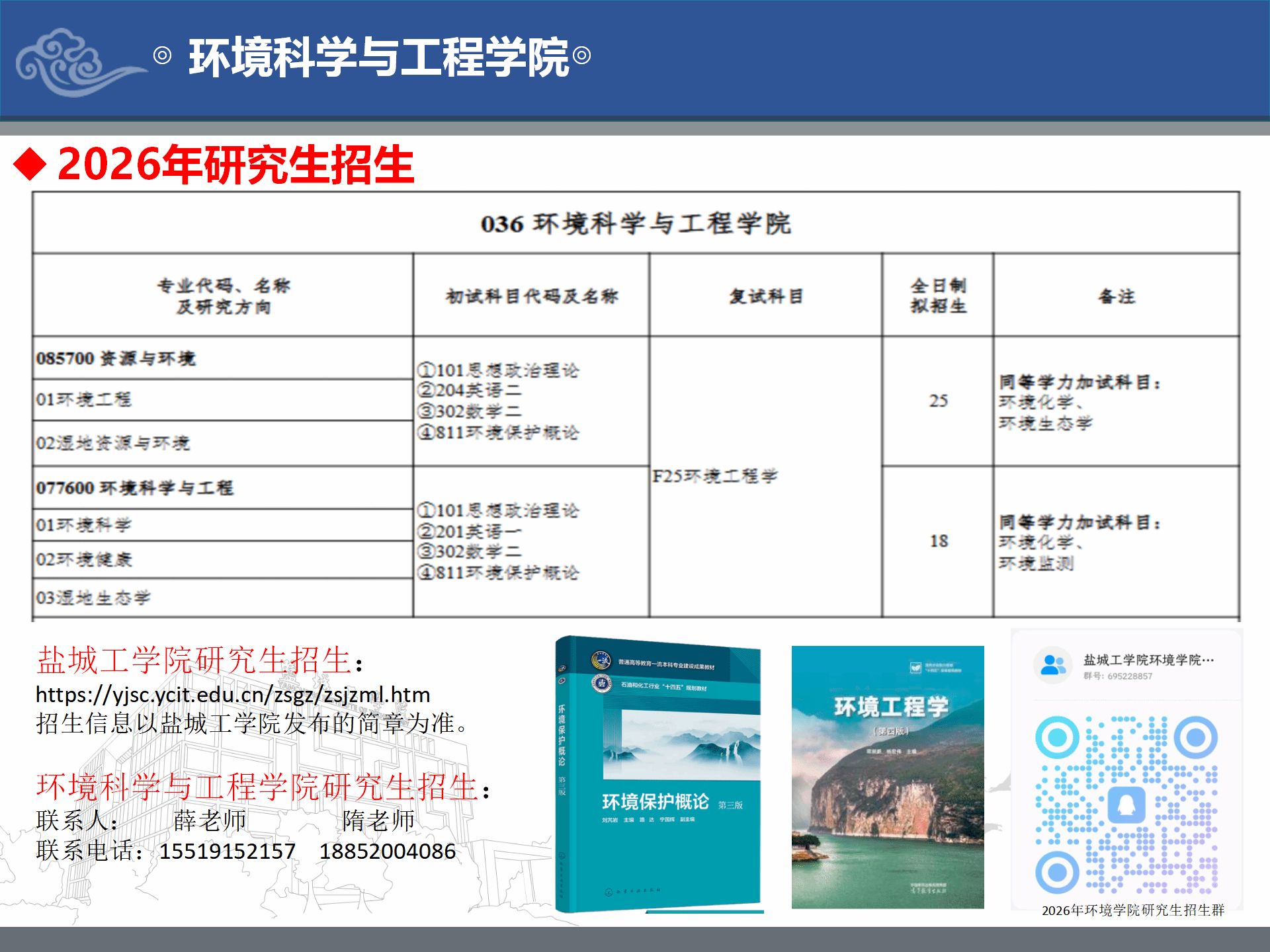Click the circle symbol after the college title
This screenshot has height=952, width=1270.
581,56
